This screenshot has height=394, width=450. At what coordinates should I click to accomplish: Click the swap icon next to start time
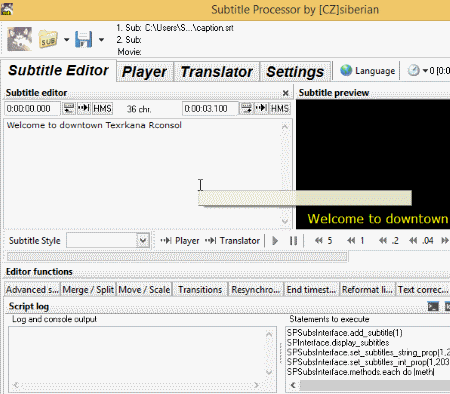69,108
